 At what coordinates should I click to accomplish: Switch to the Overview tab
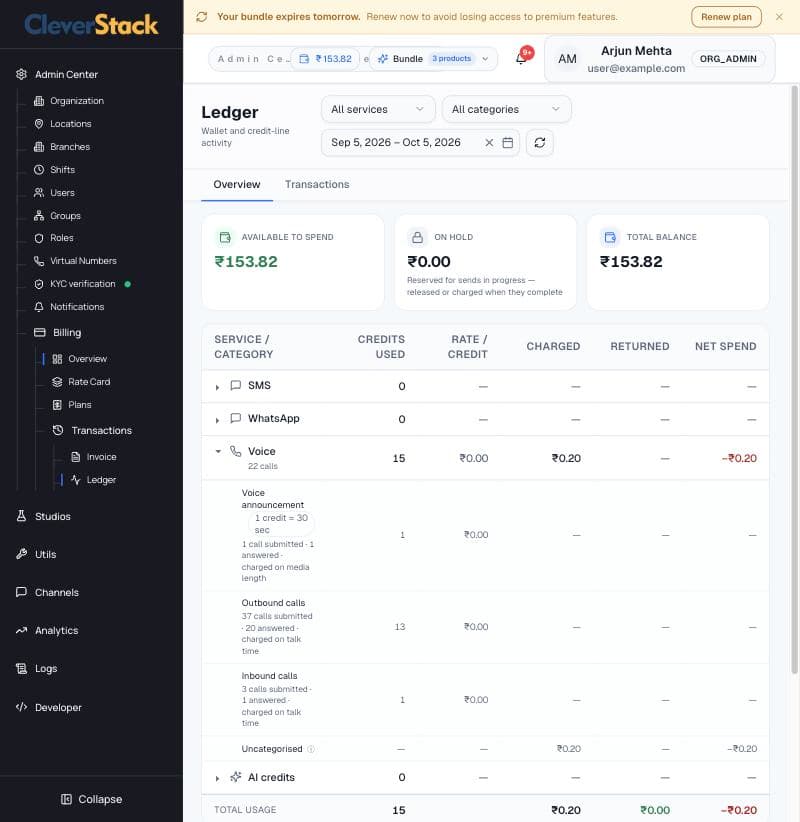[x=236, y=185]
